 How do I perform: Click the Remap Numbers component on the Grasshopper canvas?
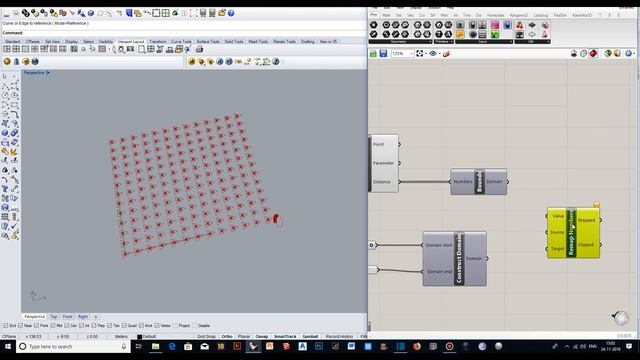click(573, 233)
